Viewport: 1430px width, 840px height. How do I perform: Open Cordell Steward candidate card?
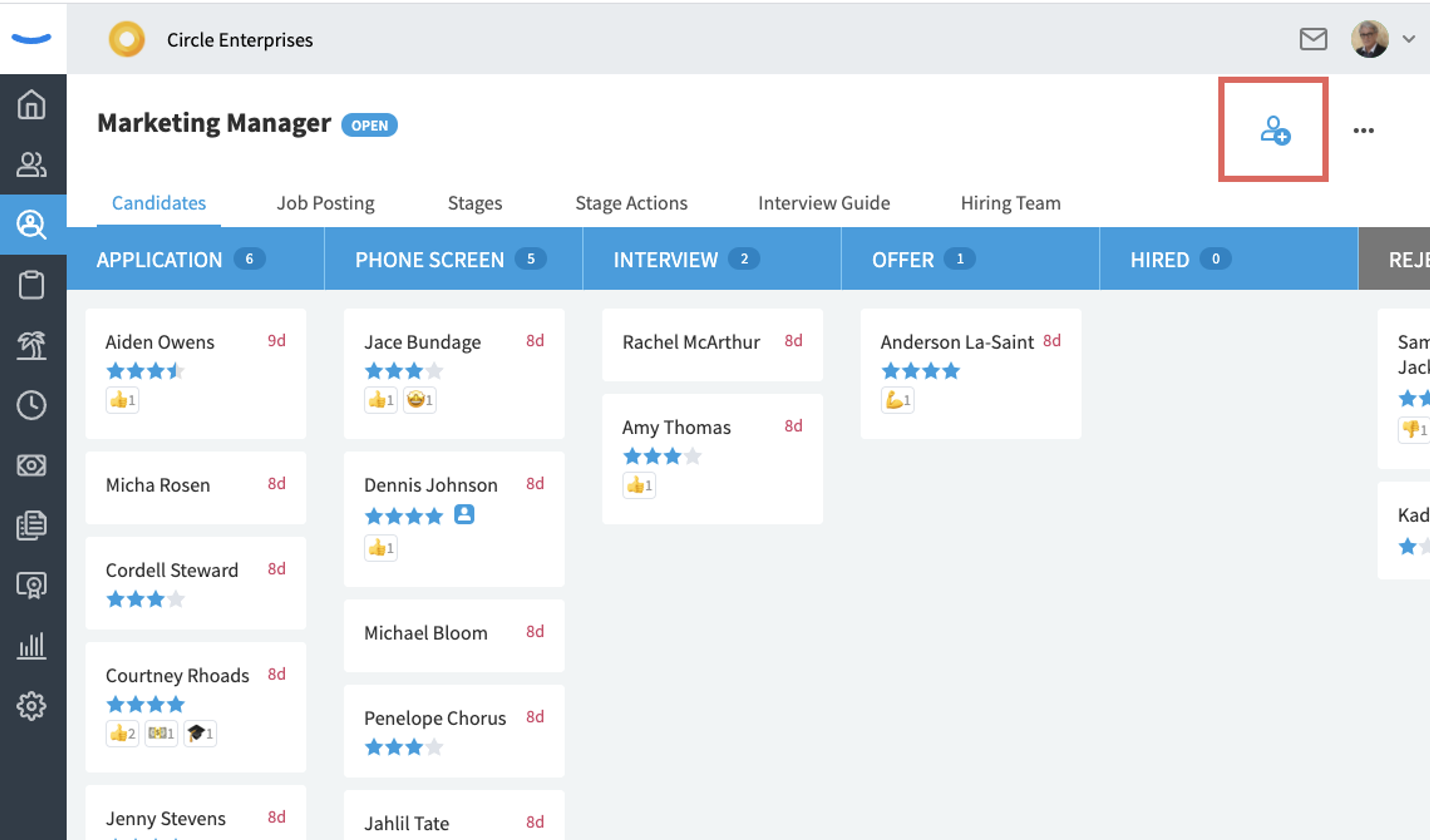point(196,583)
